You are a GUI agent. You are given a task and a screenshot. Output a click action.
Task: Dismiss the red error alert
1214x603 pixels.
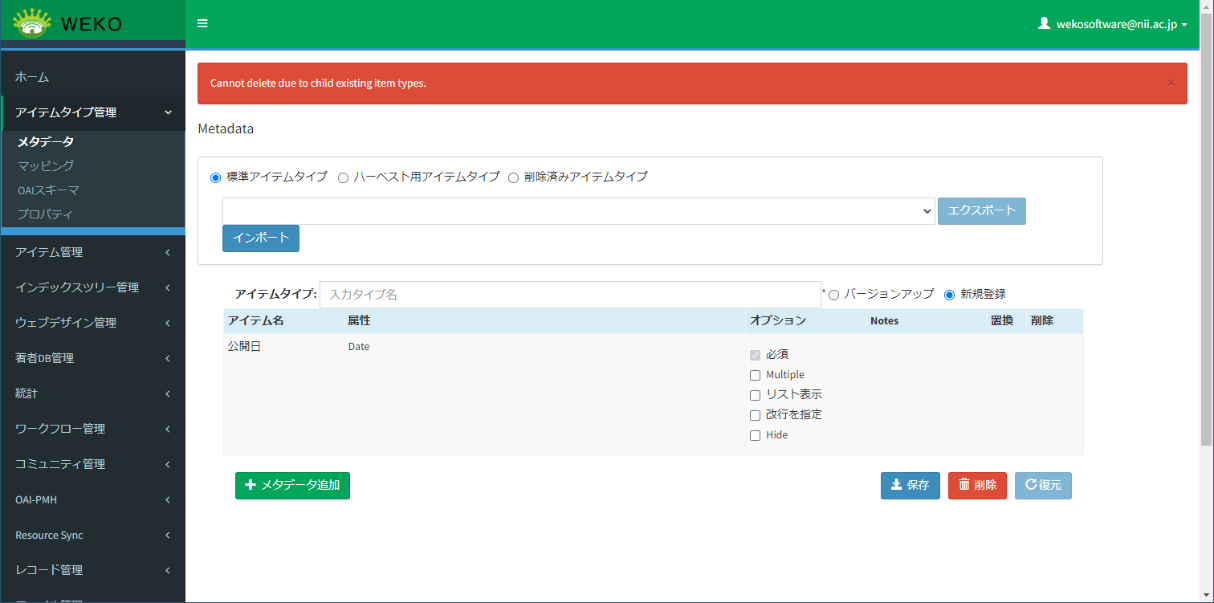point(1170,83)
